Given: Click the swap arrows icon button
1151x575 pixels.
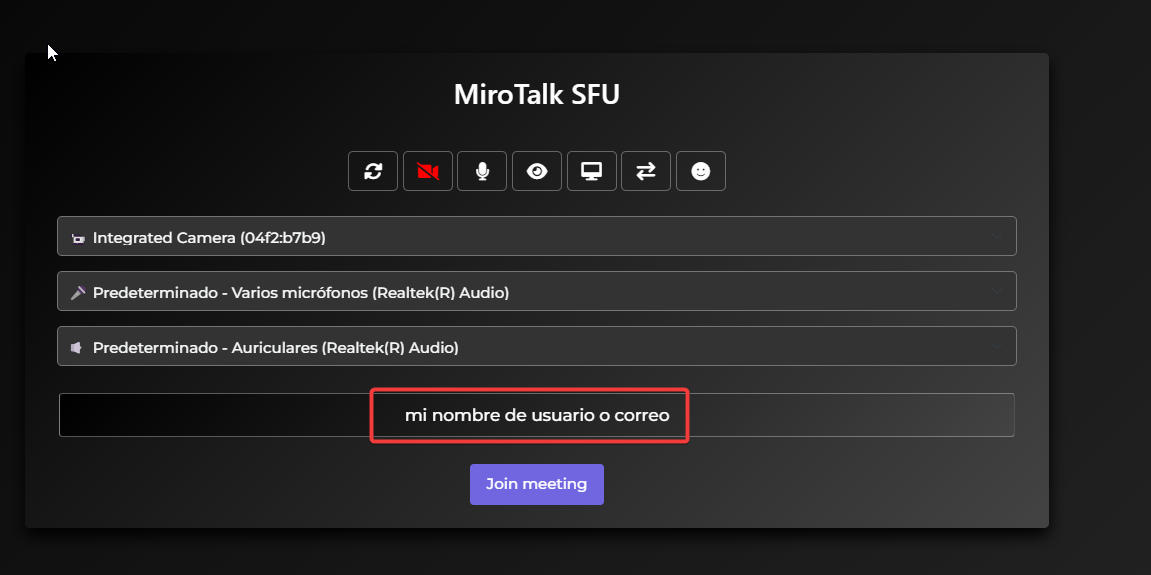Looking at the screenshot, I should point(646,171).
